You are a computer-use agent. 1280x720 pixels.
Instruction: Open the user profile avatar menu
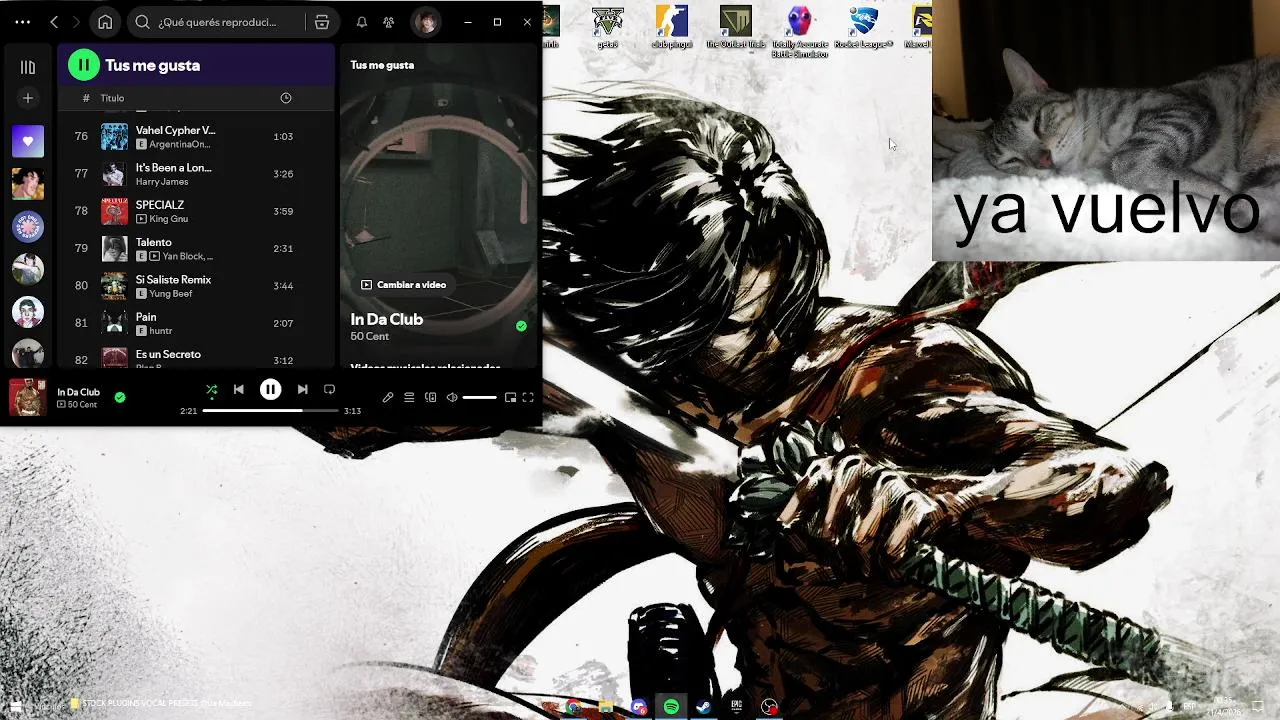[426, 22]
